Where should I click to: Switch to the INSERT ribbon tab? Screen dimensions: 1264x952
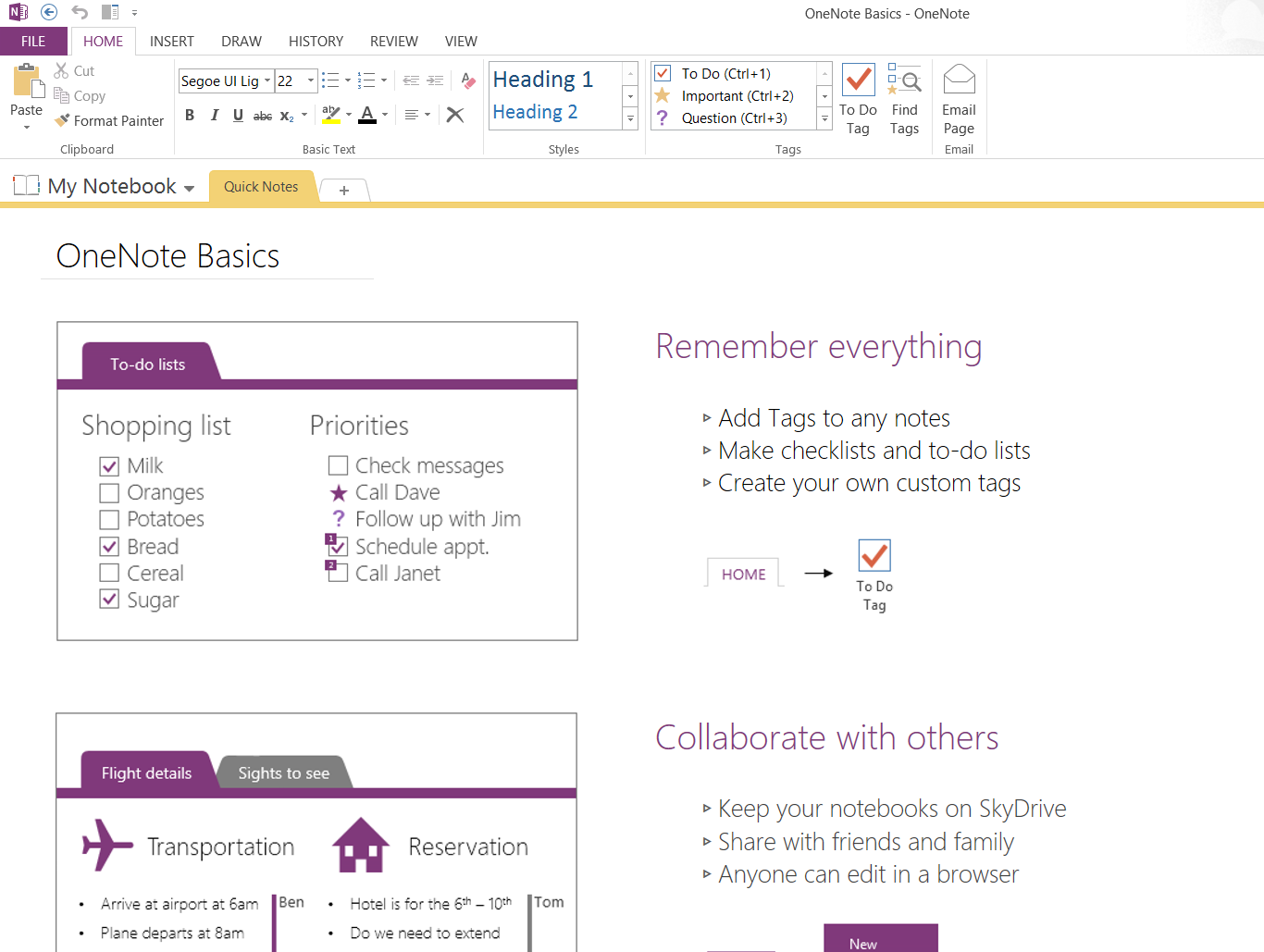[172, 41]
